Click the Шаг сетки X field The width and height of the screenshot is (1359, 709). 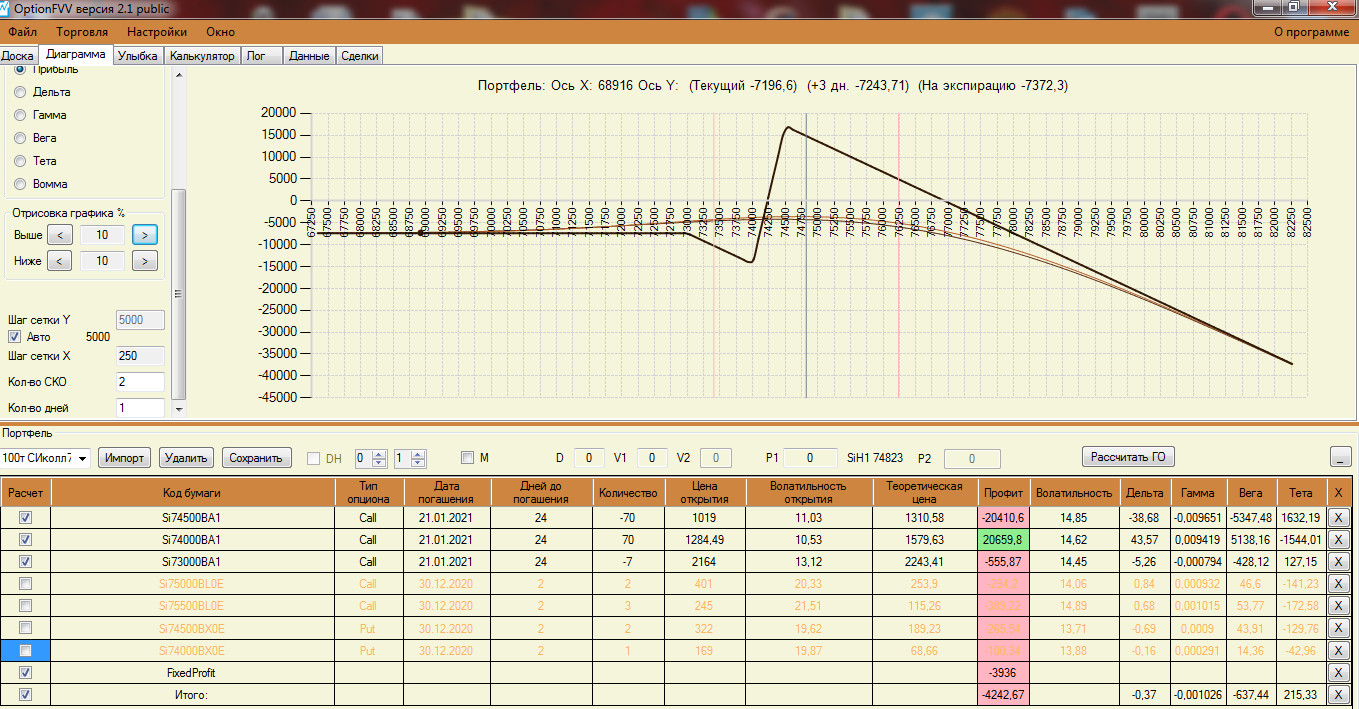[x=141, y=356]
